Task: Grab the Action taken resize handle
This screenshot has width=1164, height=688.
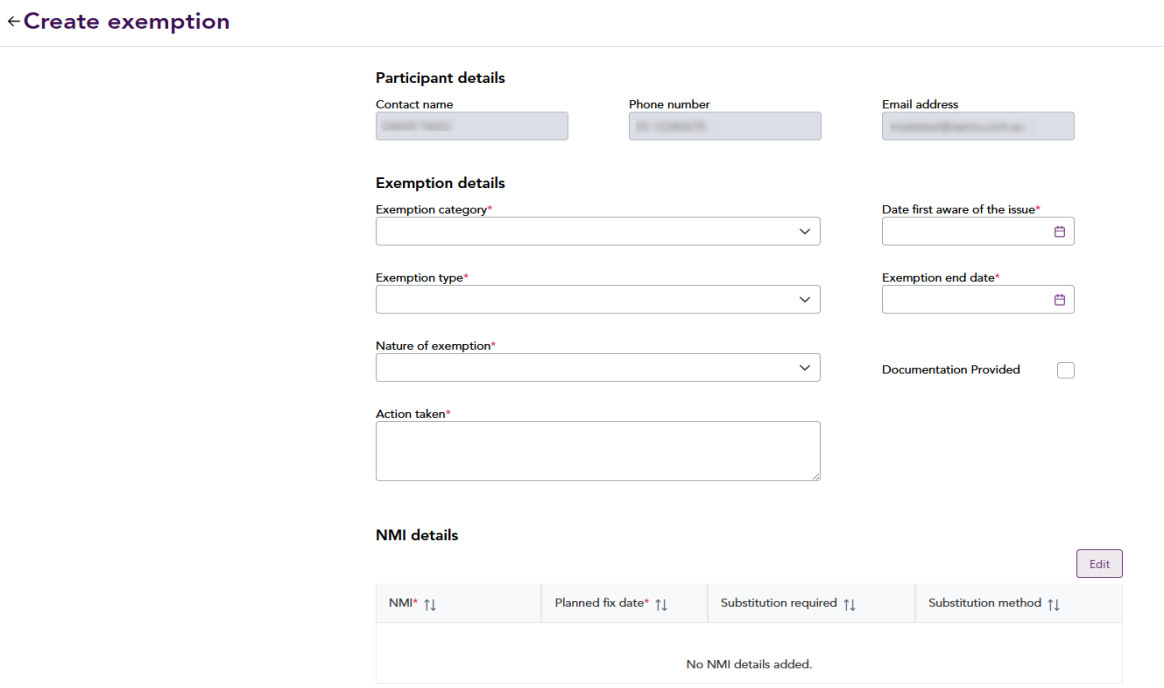Action: click(816, 477)
